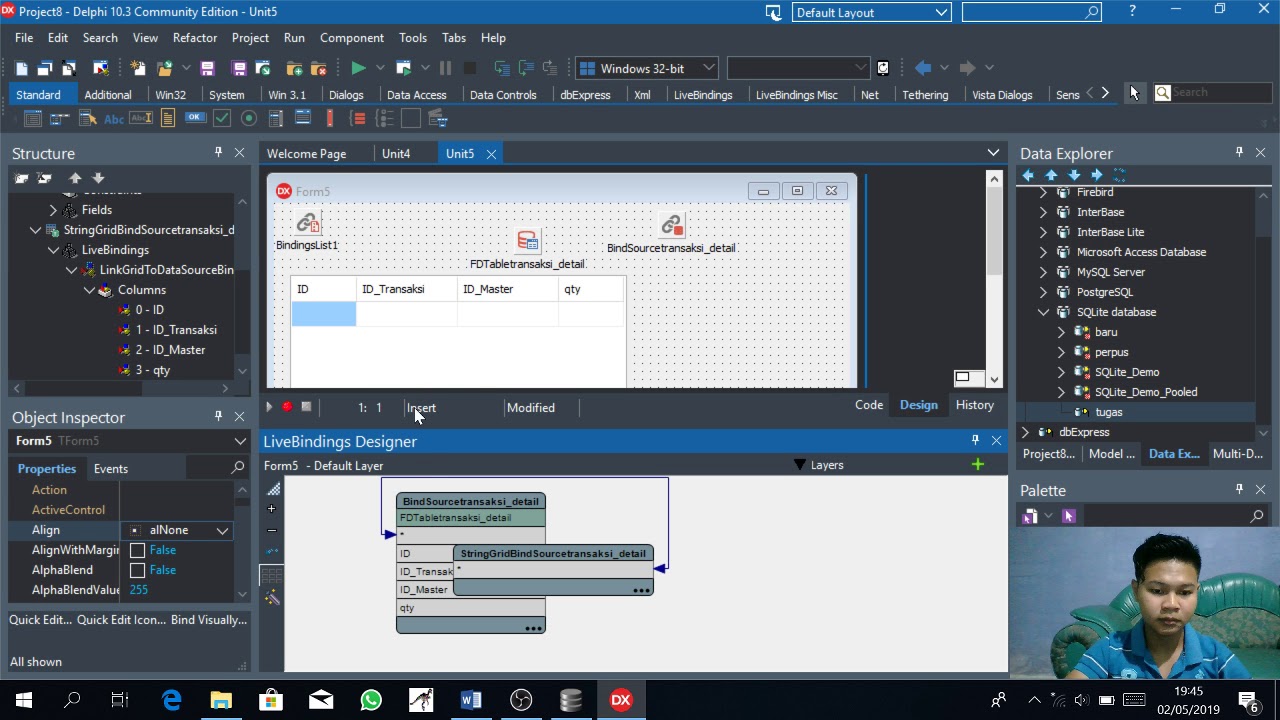Open the Refactor menu
The height and width of the screenshot is (720, 1280).
point(195,37)
